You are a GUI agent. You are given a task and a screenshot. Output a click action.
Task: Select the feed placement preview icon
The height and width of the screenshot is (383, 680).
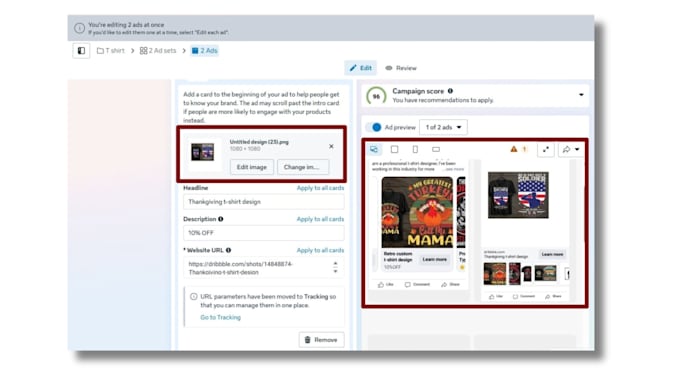(374, 149)
